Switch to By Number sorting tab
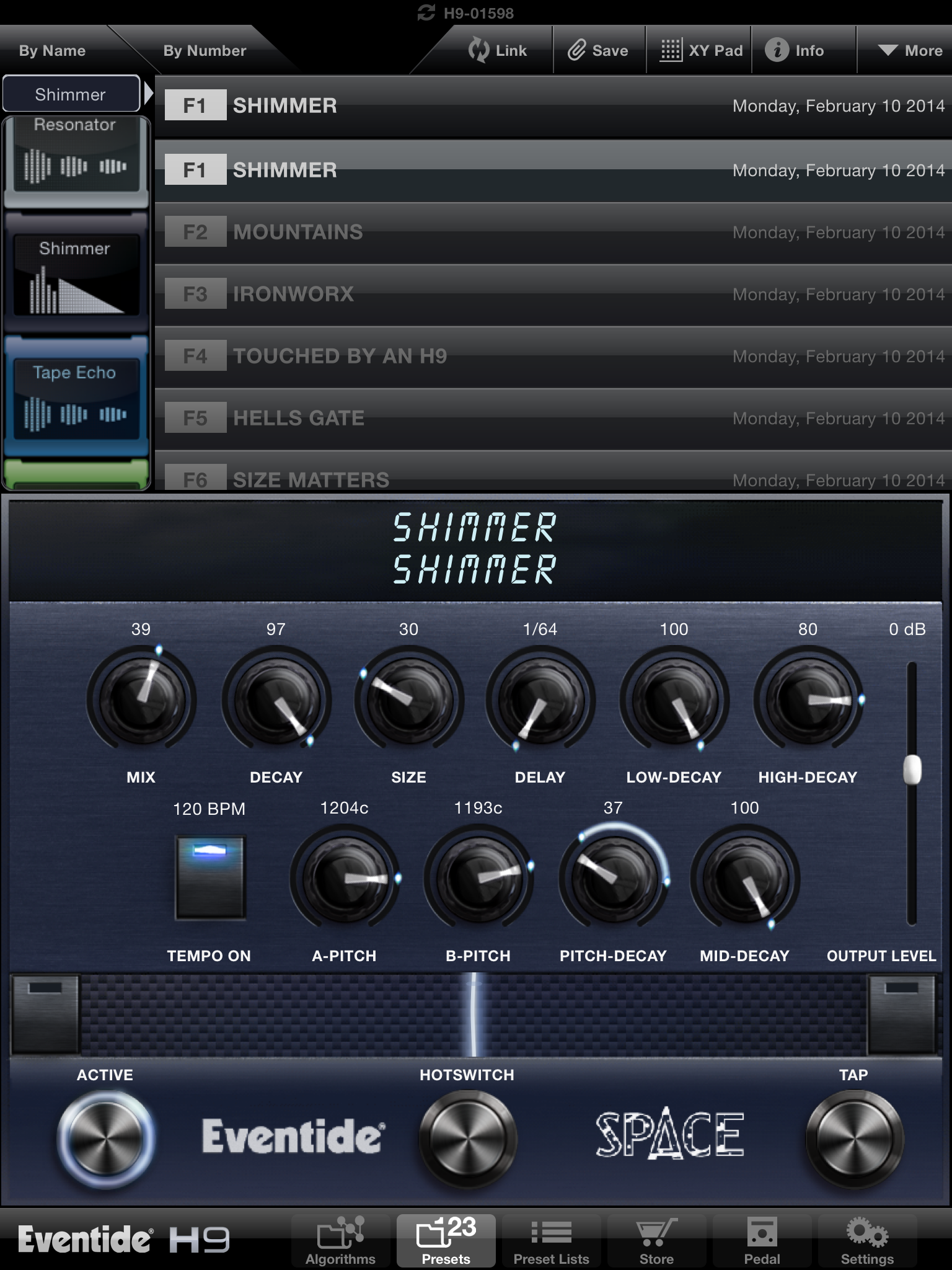Screen dimensions: 952x1270 pos(205,50)
